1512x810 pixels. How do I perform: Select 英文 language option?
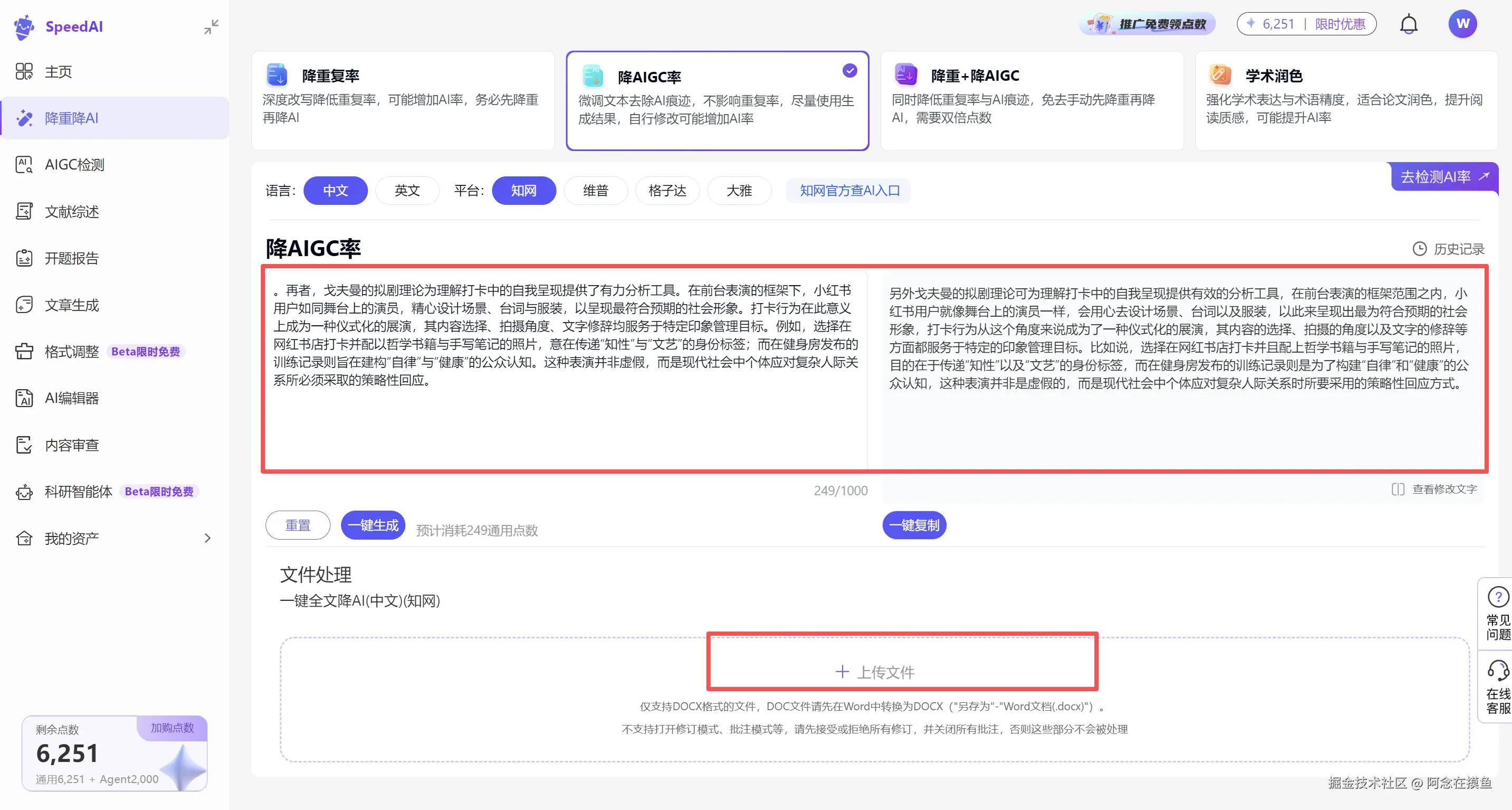tap(407, 191)
